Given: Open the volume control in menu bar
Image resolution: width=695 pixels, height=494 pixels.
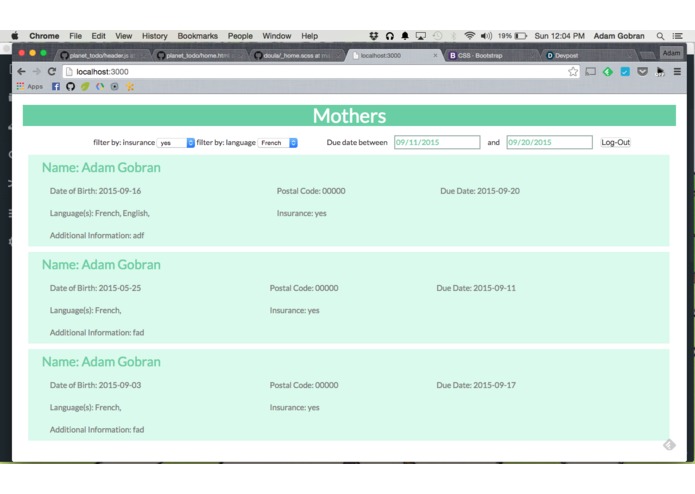Looking at the screenshot, I should pyautogui.click(x=486, y=36).
